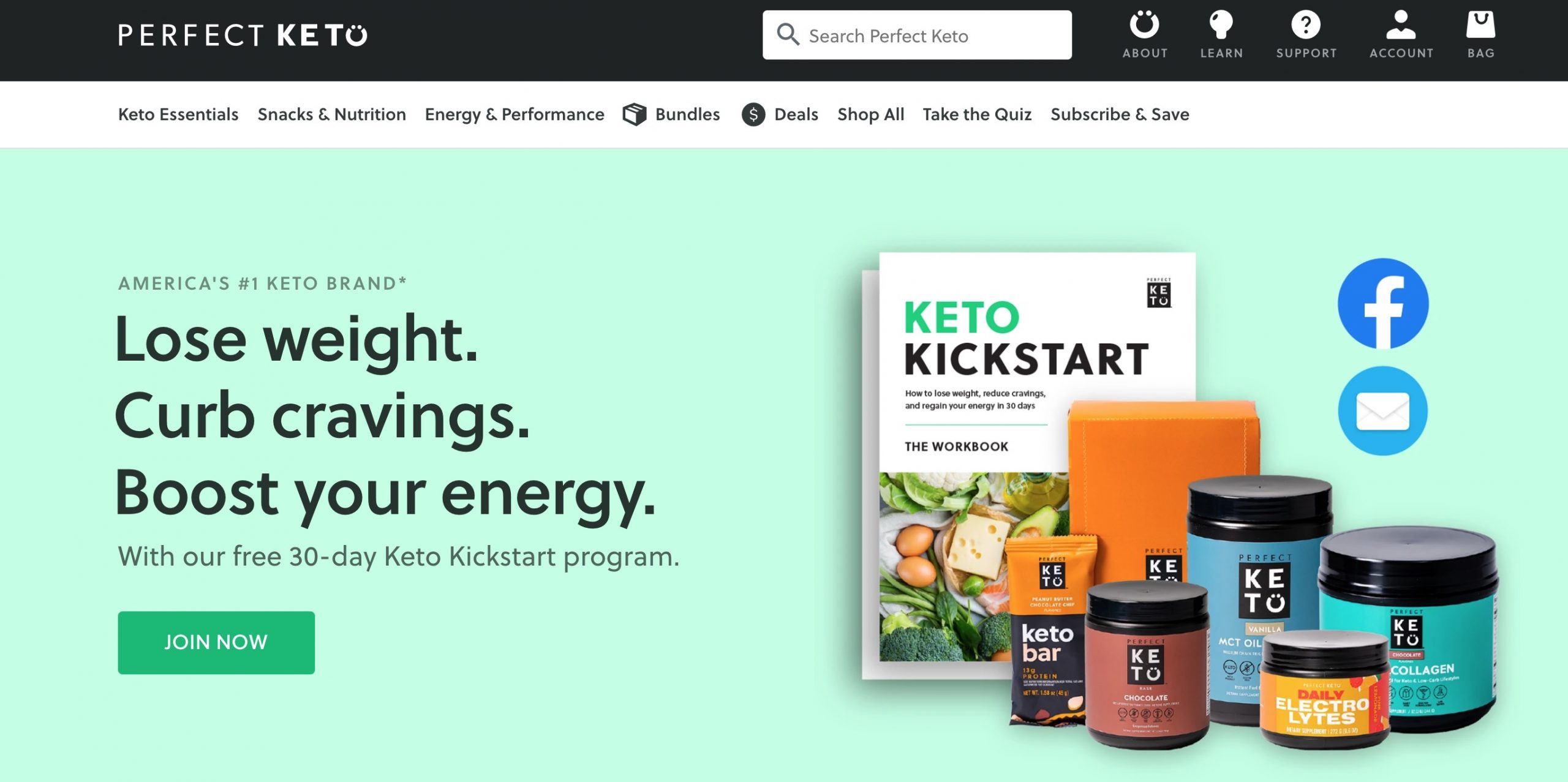Open the Energy & Performance menu
This screenshot has height=782, width=1568.
[x=514, y=115]
